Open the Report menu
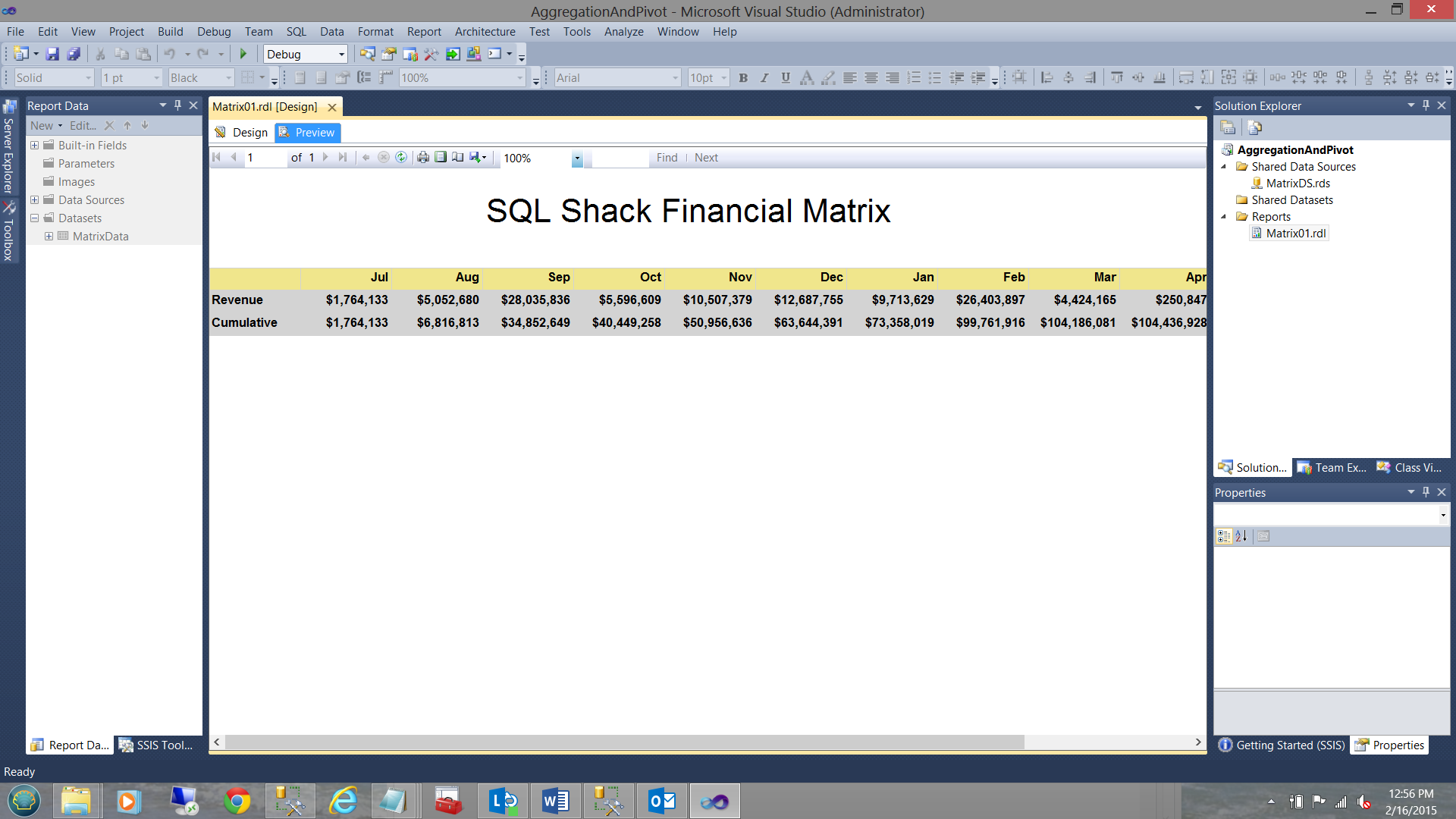Viewport: 1456px width, 819px height. (x=423, y=32)
